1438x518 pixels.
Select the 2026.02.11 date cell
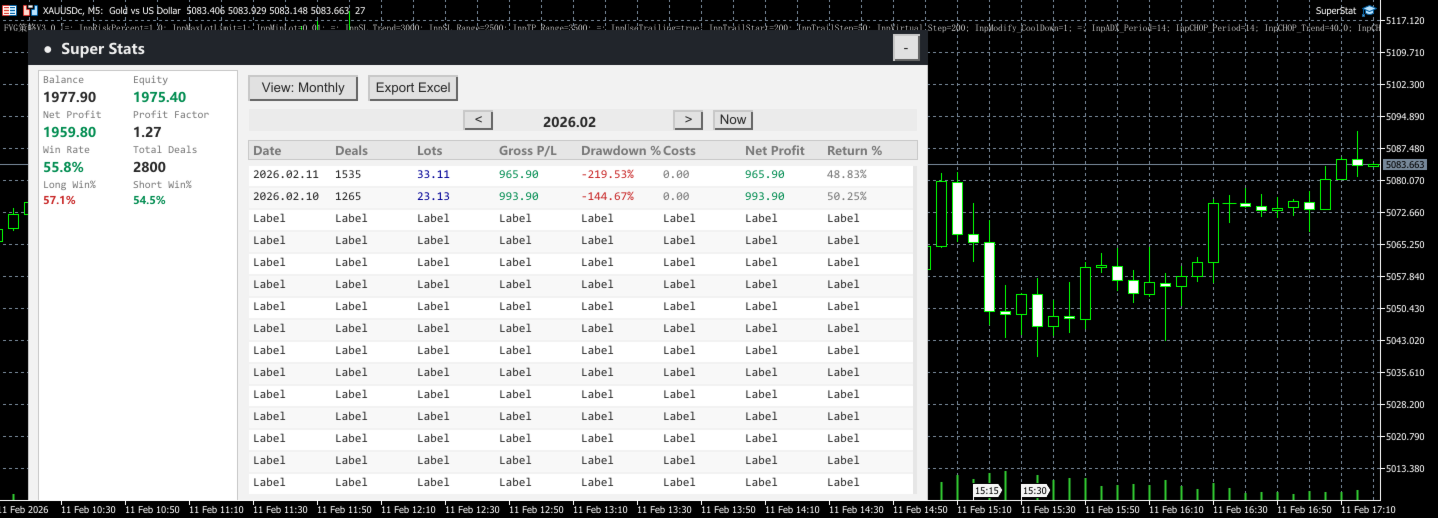286,174
